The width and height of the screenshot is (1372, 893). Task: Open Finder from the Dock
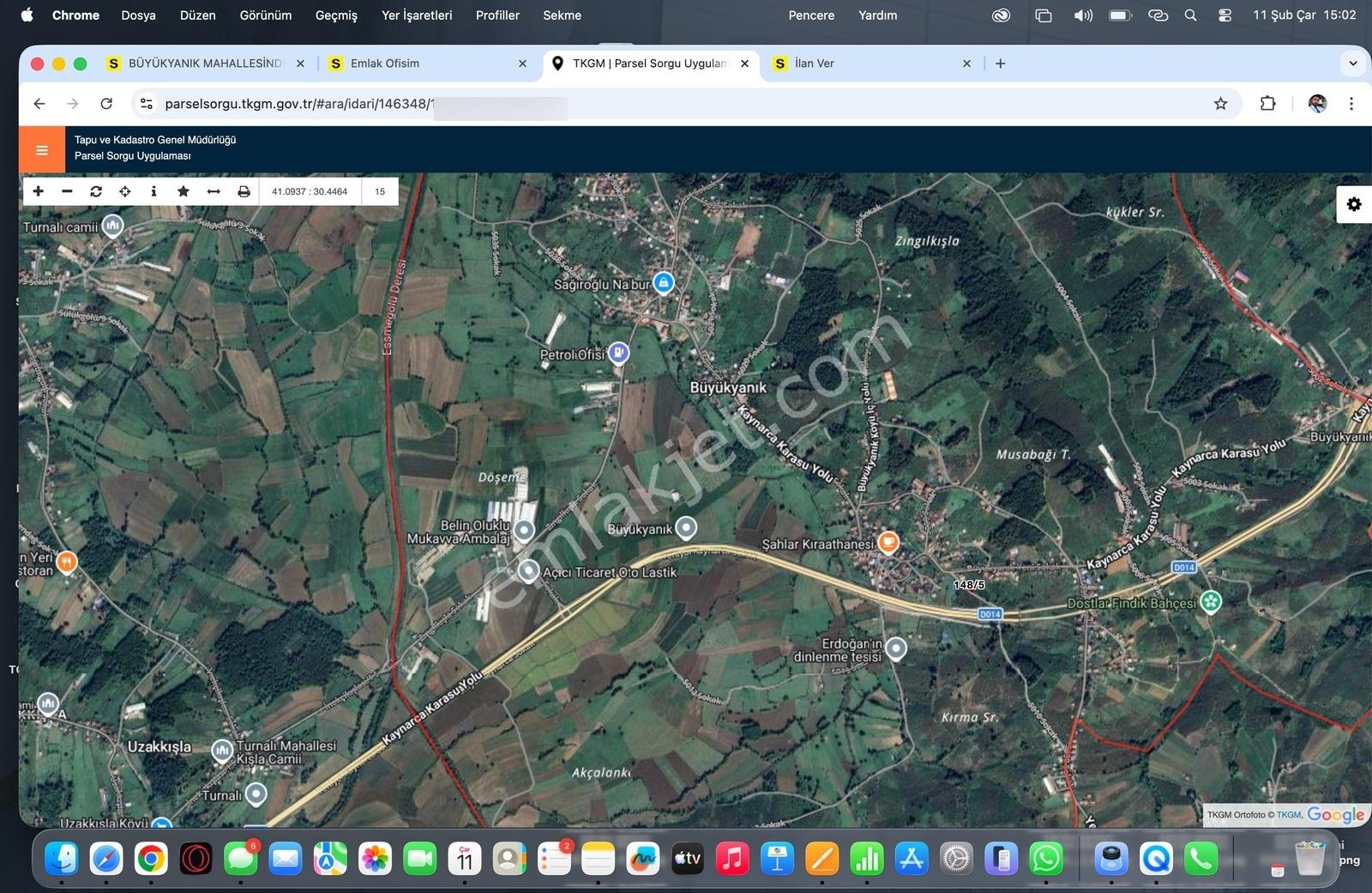pyautogui.click(x=62, y=858)
